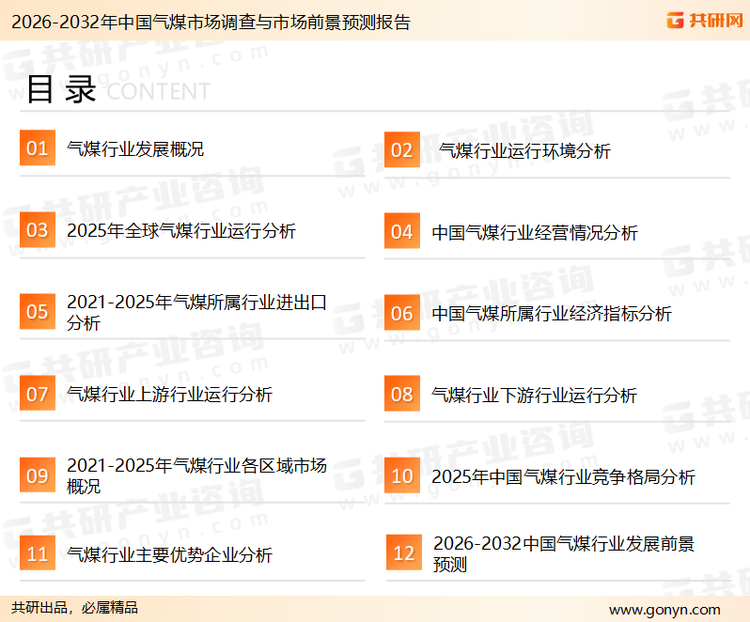Viewport: 750px width, 622px height.
Task: Open 气煤行业上游行业运行分析 section
Action: 169,395
